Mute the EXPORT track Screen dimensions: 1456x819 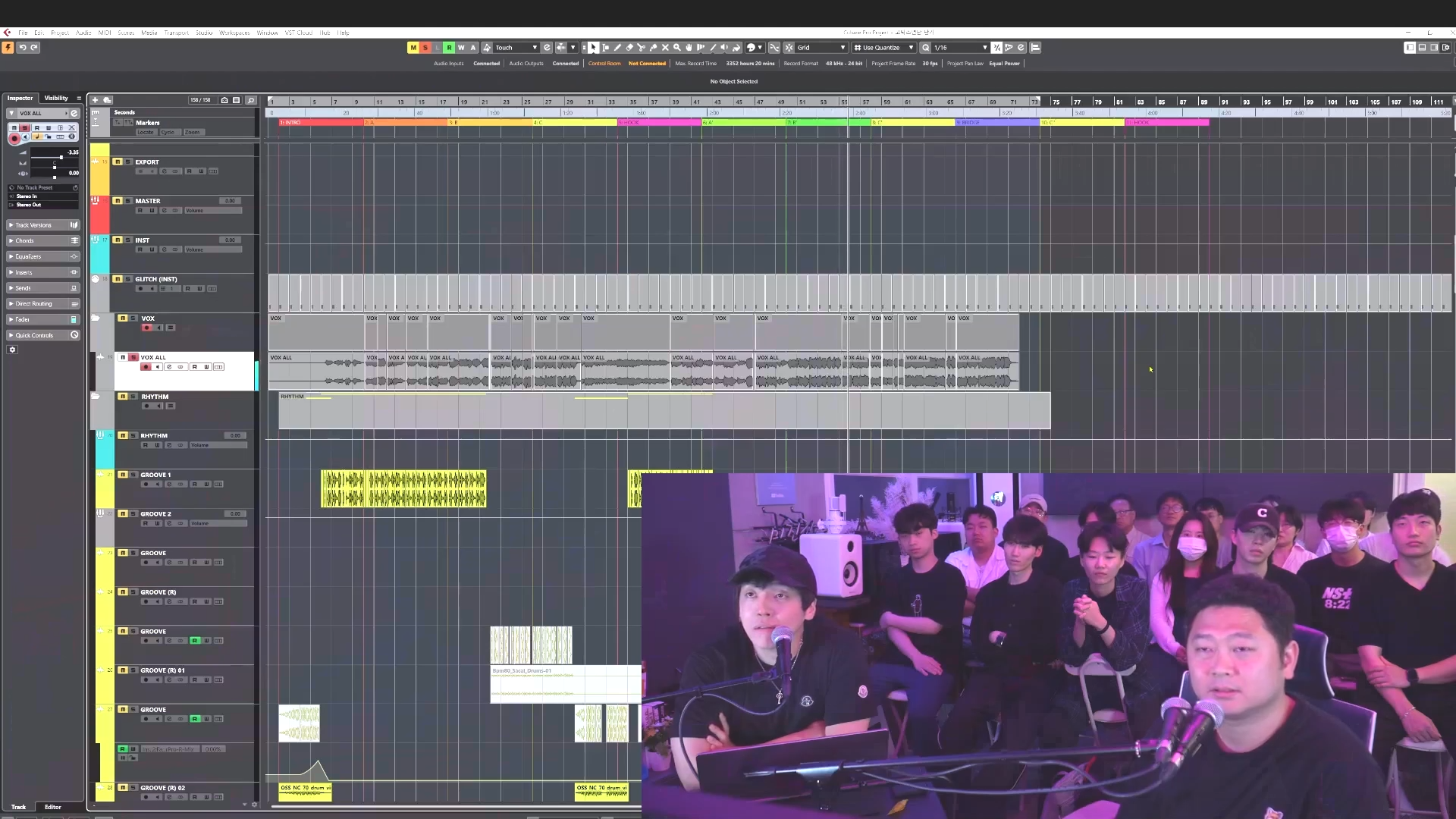click(118, 162)
